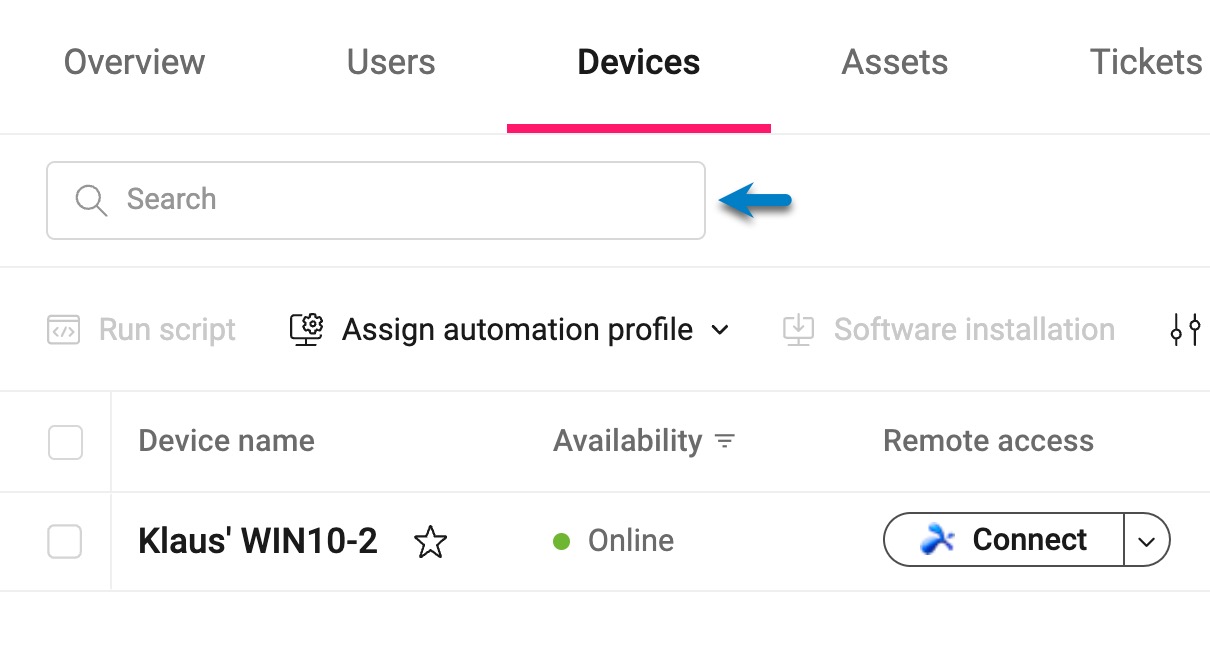Open the column settings sliders icon
The width and height of the screenshot is (1210, 654).
(x=1185, y=329)
